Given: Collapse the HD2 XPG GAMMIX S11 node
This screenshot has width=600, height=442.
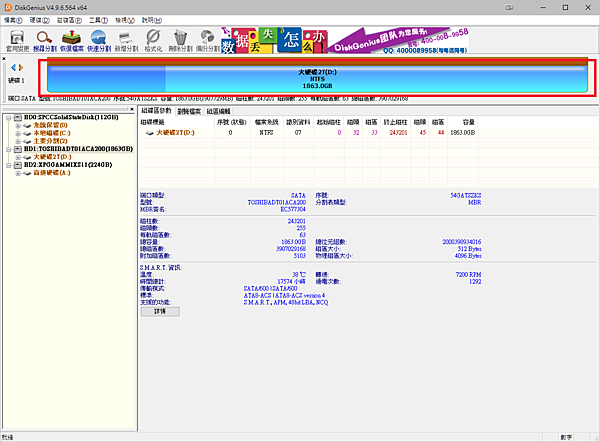Looking at the screenshot, I should [x=8, y=165].
